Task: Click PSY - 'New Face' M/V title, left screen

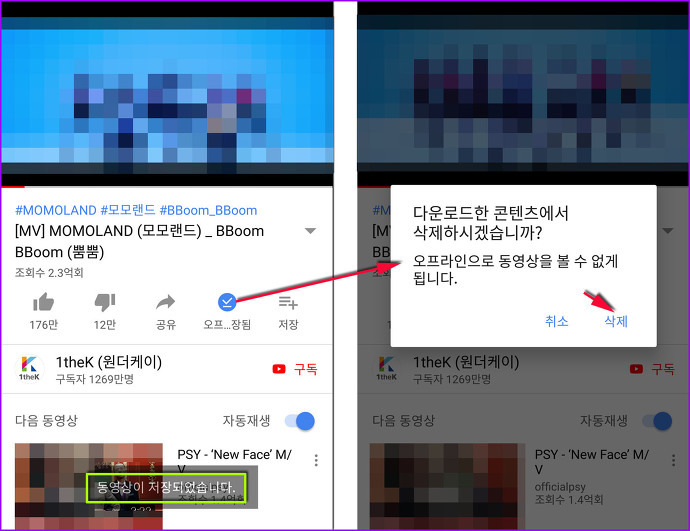Action: click(235, 459)
